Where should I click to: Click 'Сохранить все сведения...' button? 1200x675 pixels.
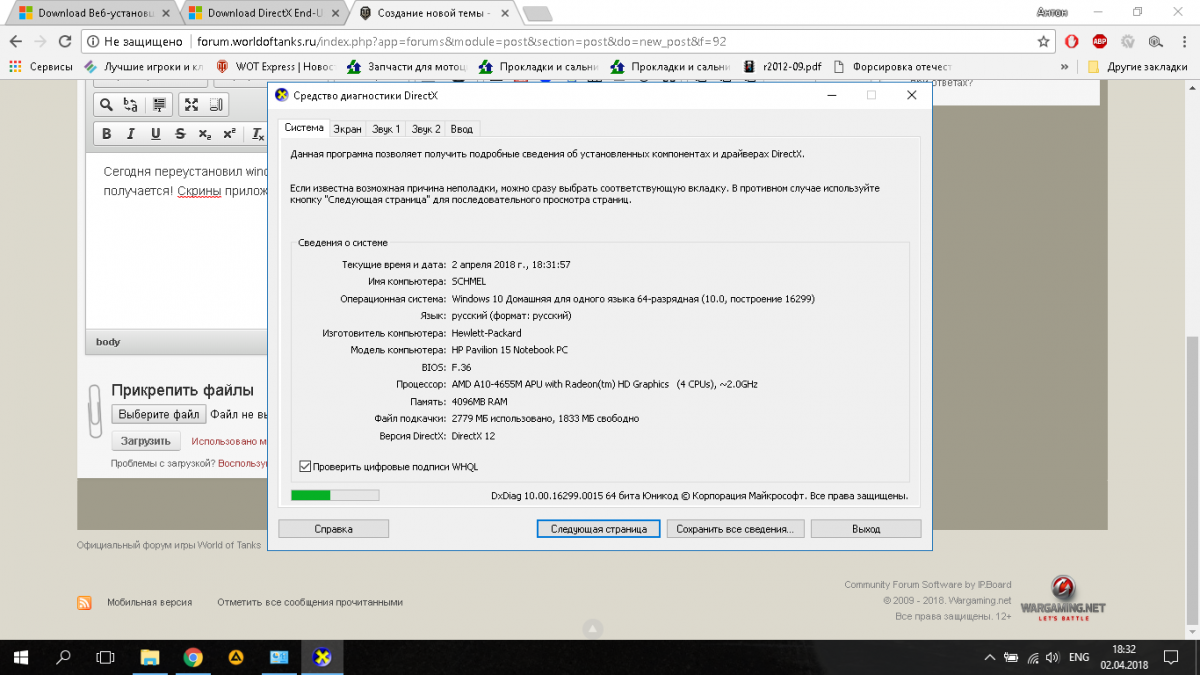(x=734, y=529)
